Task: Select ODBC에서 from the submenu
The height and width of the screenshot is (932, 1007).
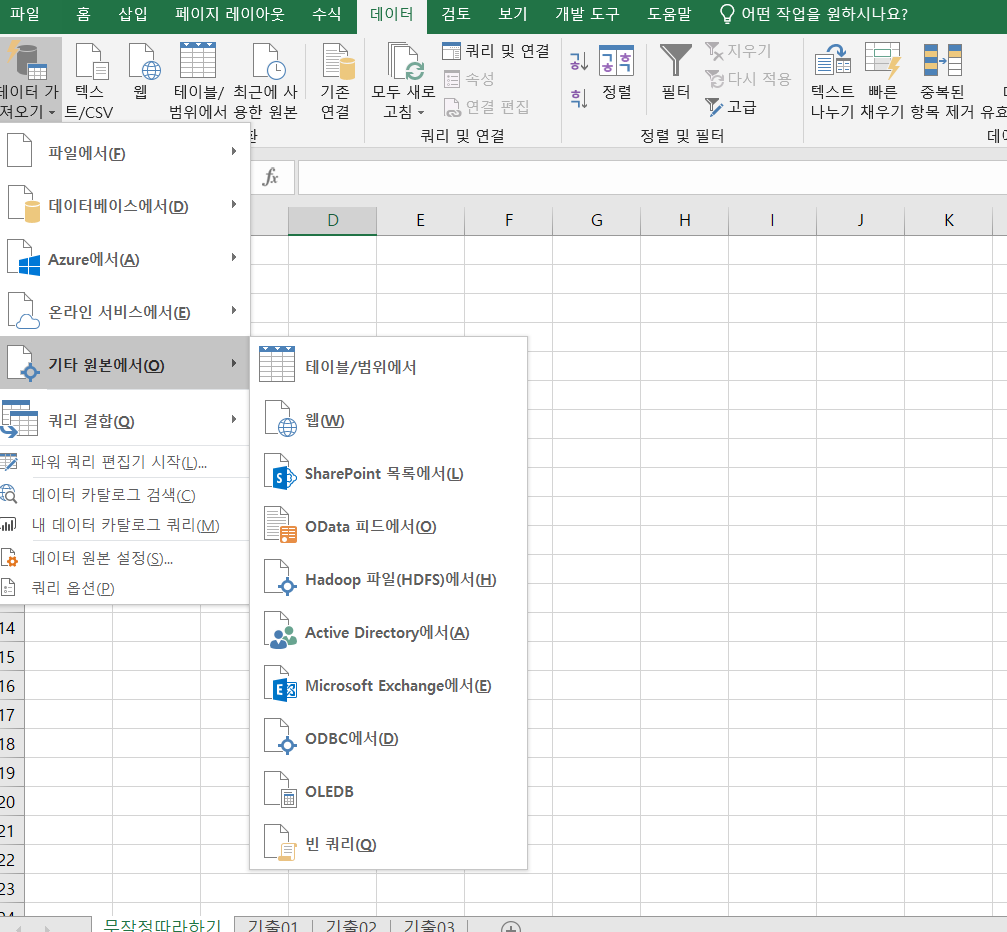Action: tap(351, 738)
